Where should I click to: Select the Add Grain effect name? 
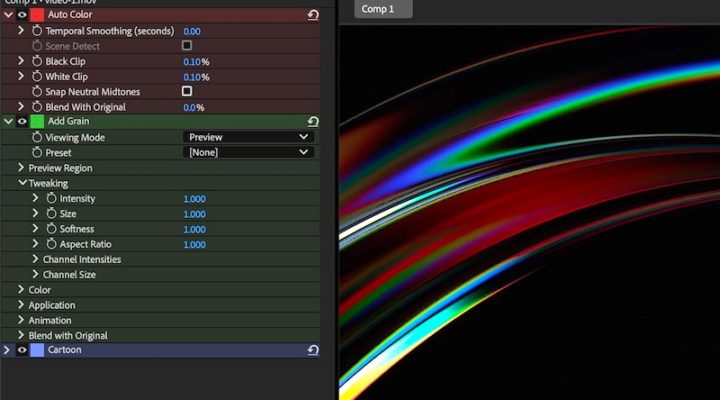click(x=68, y=121)
